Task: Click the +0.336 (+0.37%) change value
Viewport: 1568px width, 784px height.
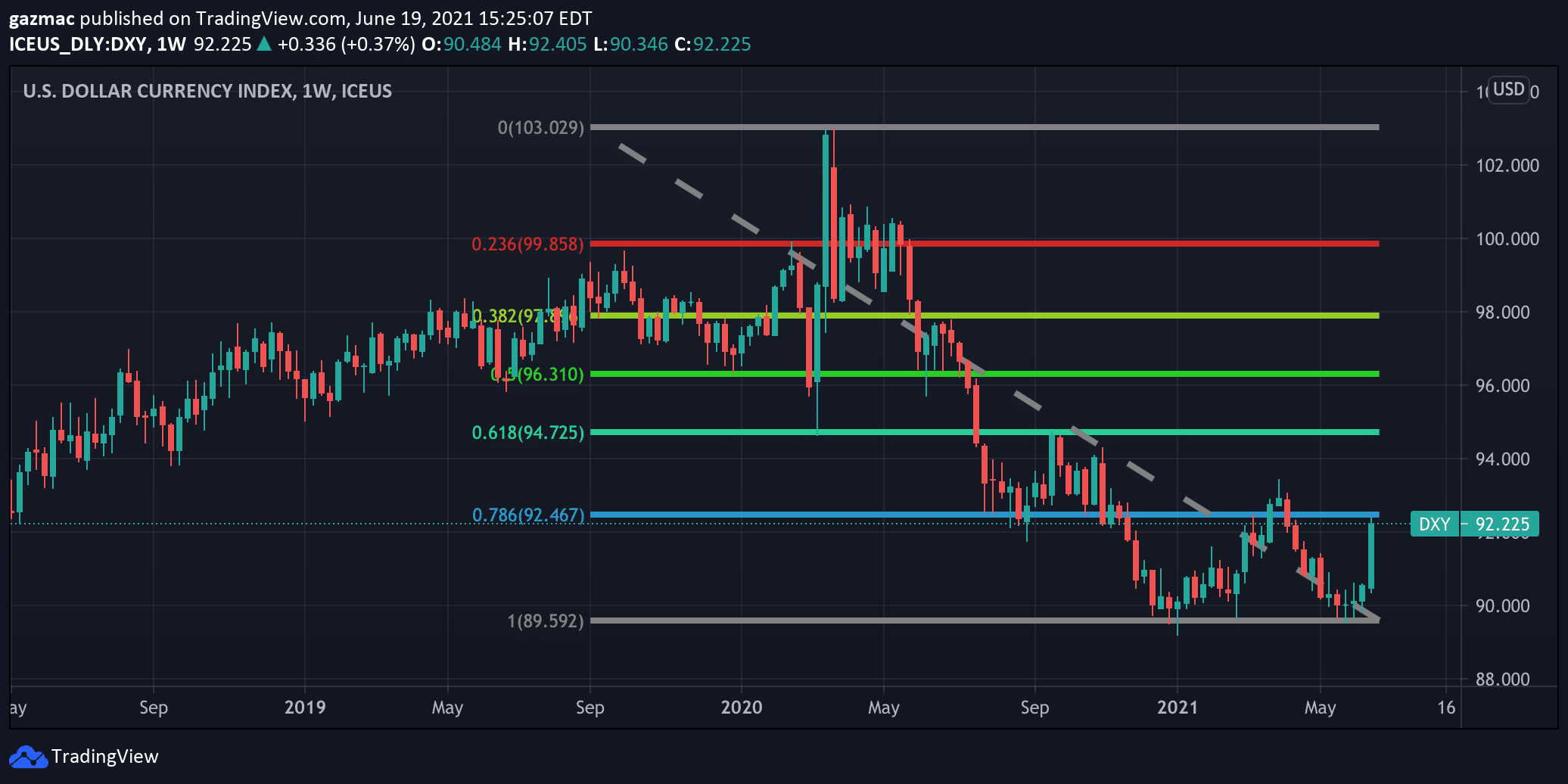Action: pyautogui.click(x=346, y=44)
